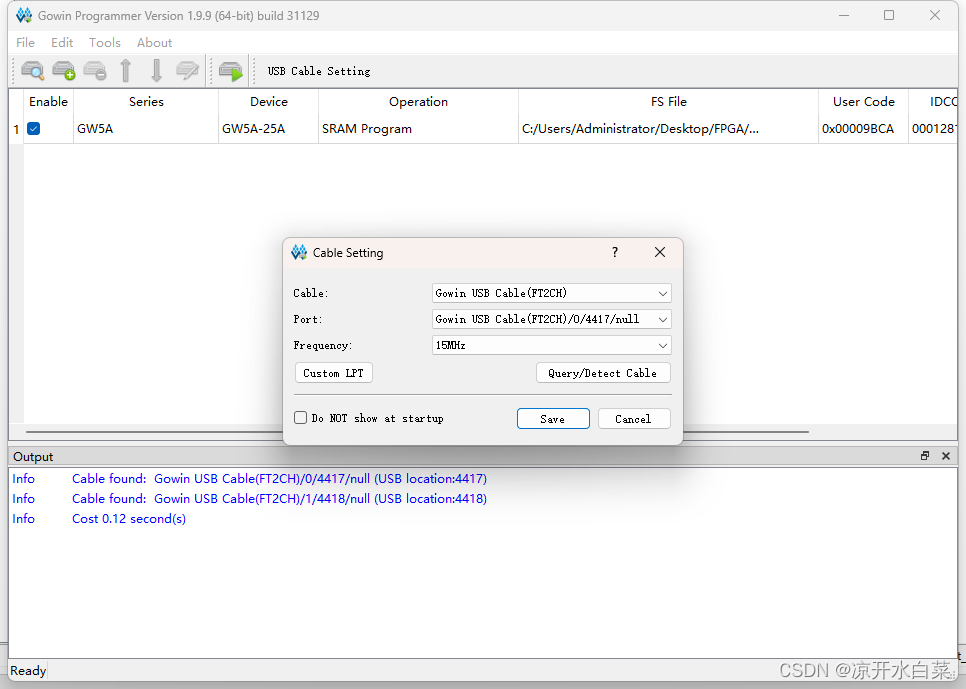Click the Gowin logo icon in title bar
Screen dimensions: 966x689
23,15
